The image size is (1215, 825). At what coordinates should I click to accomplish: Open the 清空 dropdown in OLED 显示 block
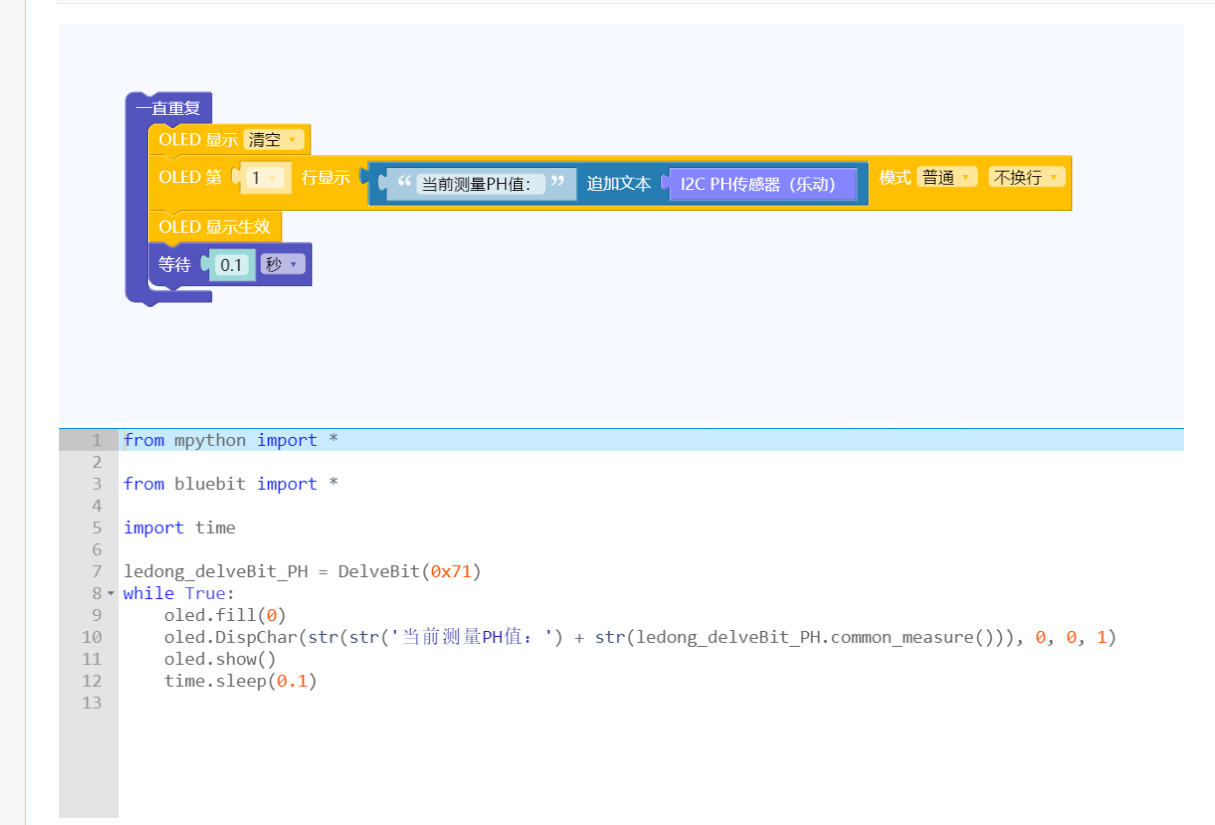(x=274, y=140)
